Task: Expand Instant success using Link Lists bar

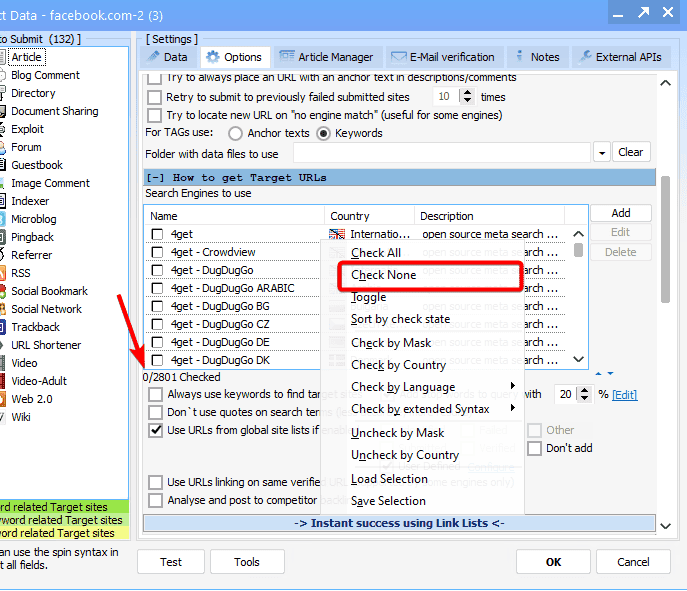Action: click(x=399, y=523)
